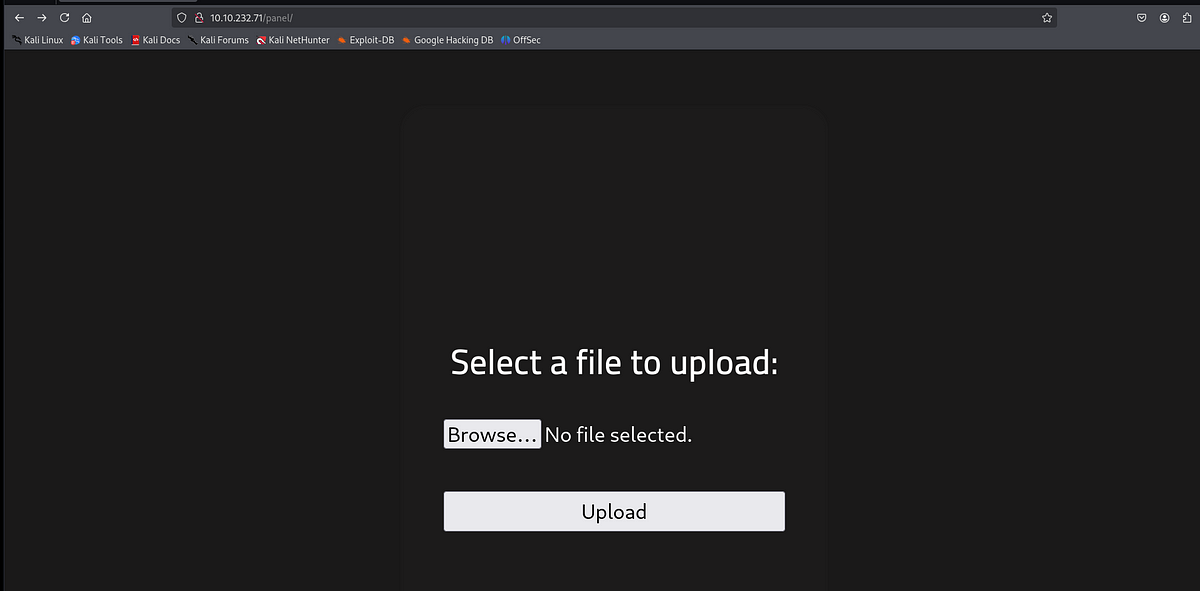Screen dimensions: 1200x591
Task: Go forward with the forward arrow
Action: pos(42,18)
